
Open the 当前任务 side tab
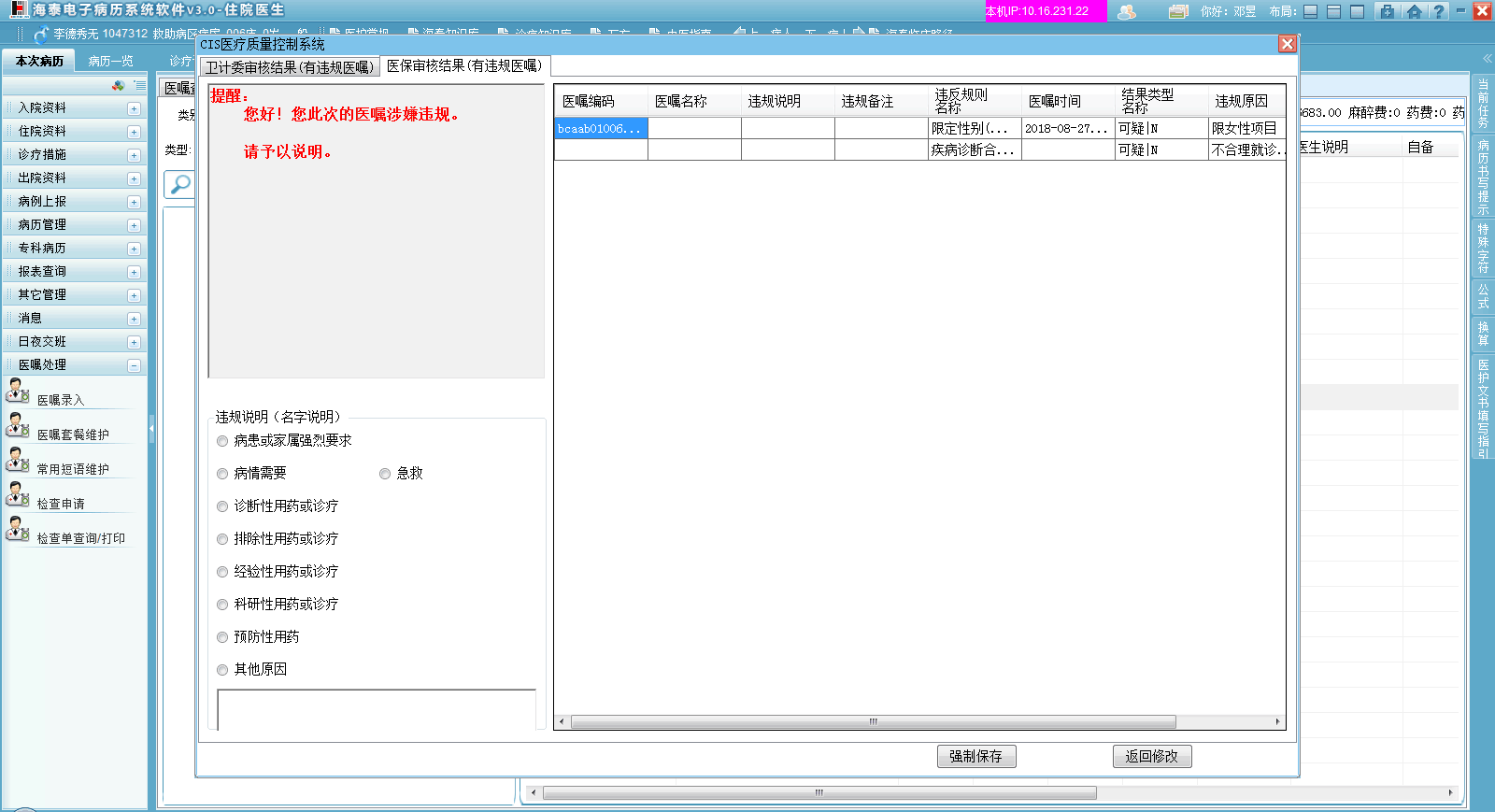(x=1483, y=104)
